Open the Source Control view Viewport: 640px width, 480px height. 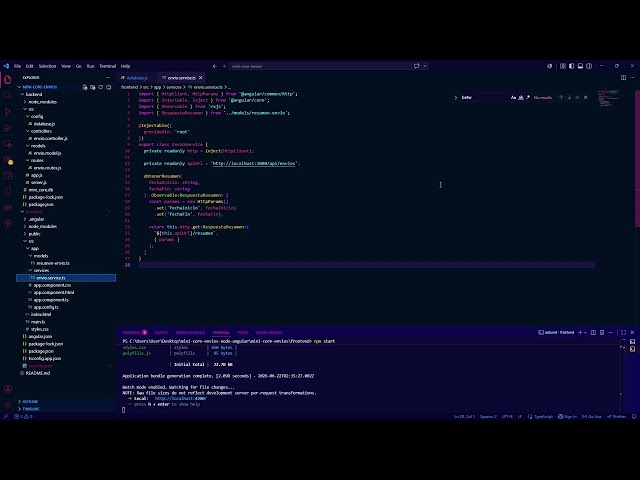(8, 111)
